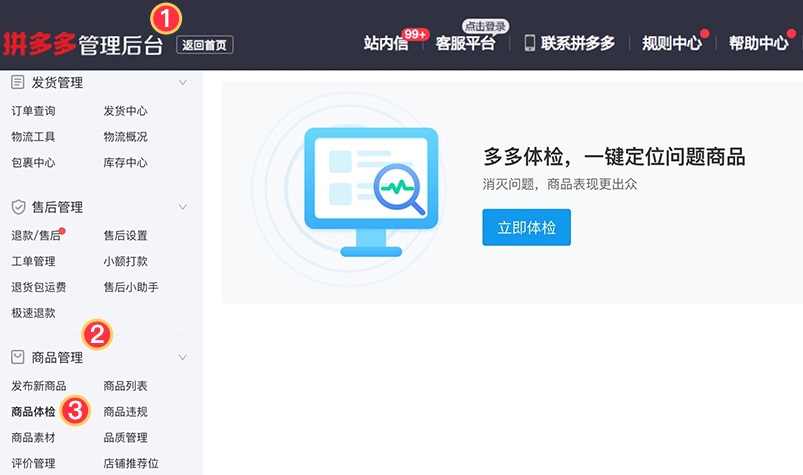803x475 pixels.
Task: Open 发货中心 in the sidebar
Action: point(125,111)
